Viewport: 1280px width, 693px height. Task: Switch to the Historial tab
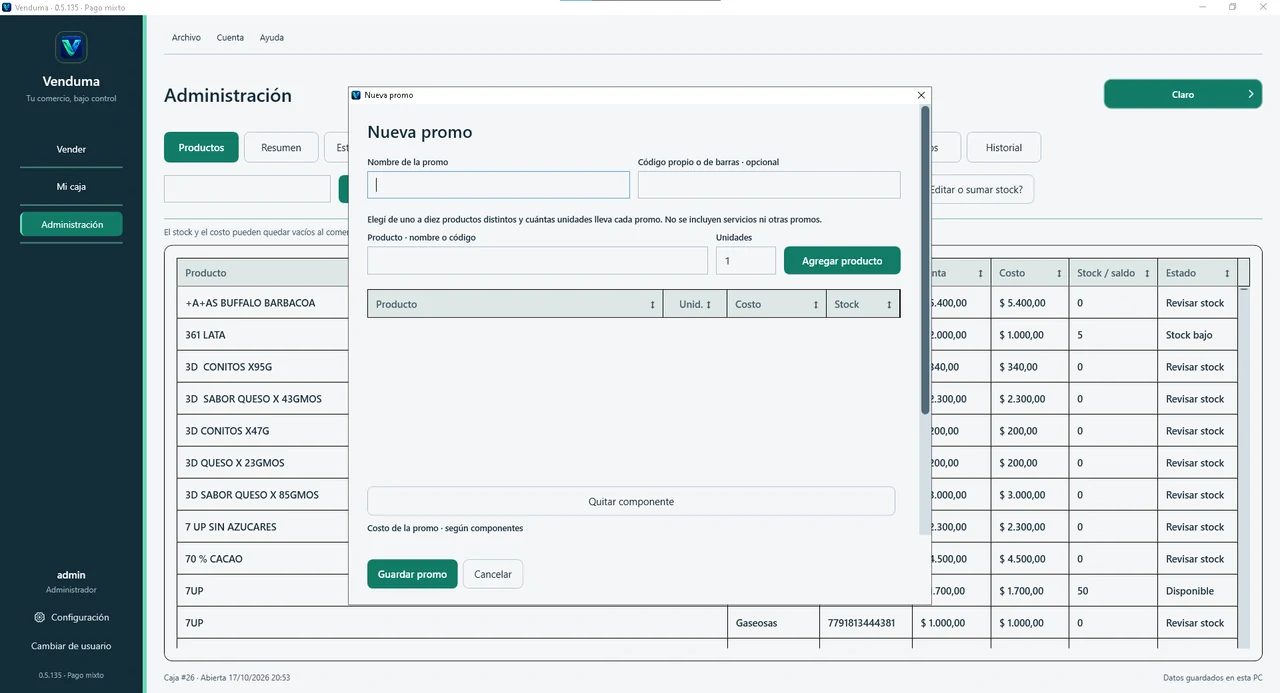(x=1004, y=147)
